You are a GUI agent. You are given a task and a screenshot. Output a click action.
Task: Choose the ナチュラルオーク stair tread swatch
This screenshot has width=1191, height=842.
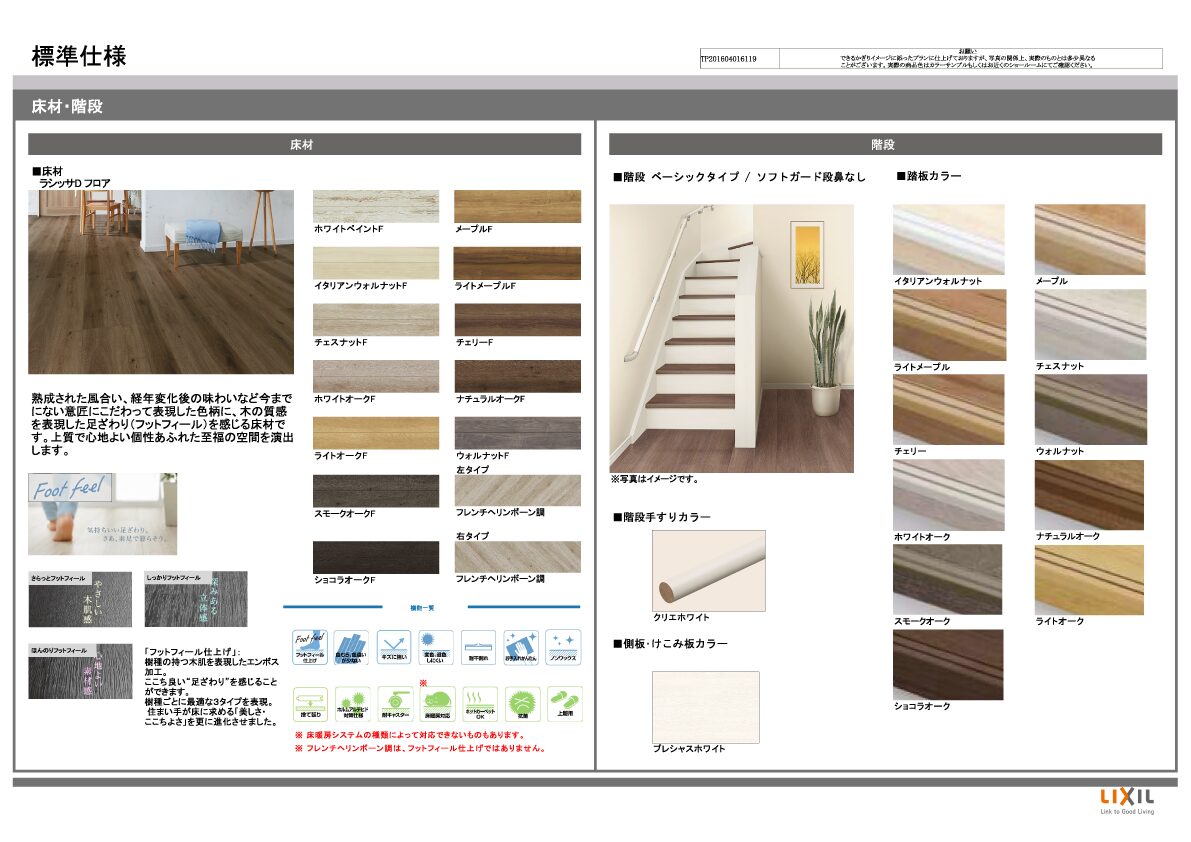point(1089,495)
